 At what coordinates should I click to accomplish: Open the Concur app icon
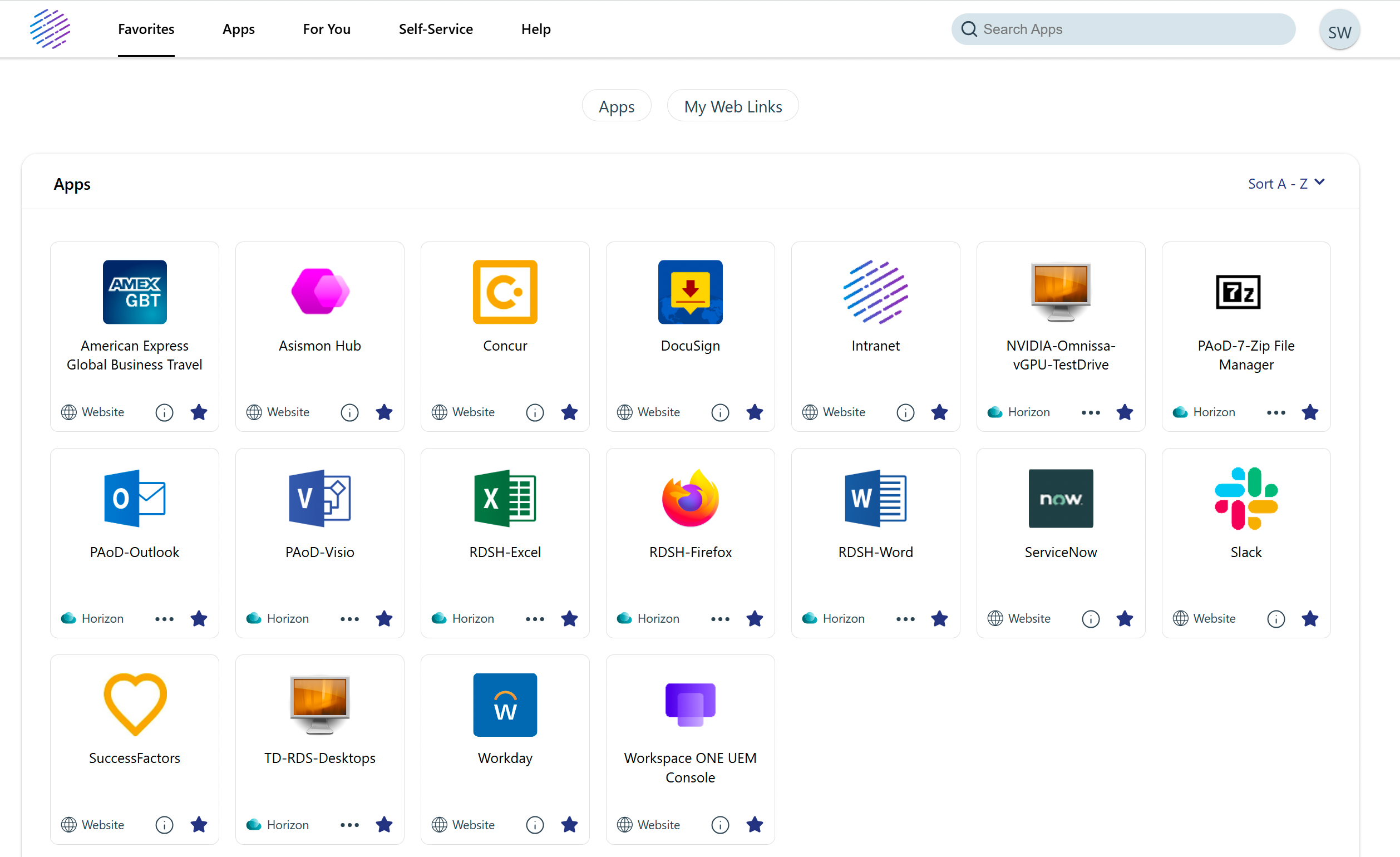coord(505,292)
